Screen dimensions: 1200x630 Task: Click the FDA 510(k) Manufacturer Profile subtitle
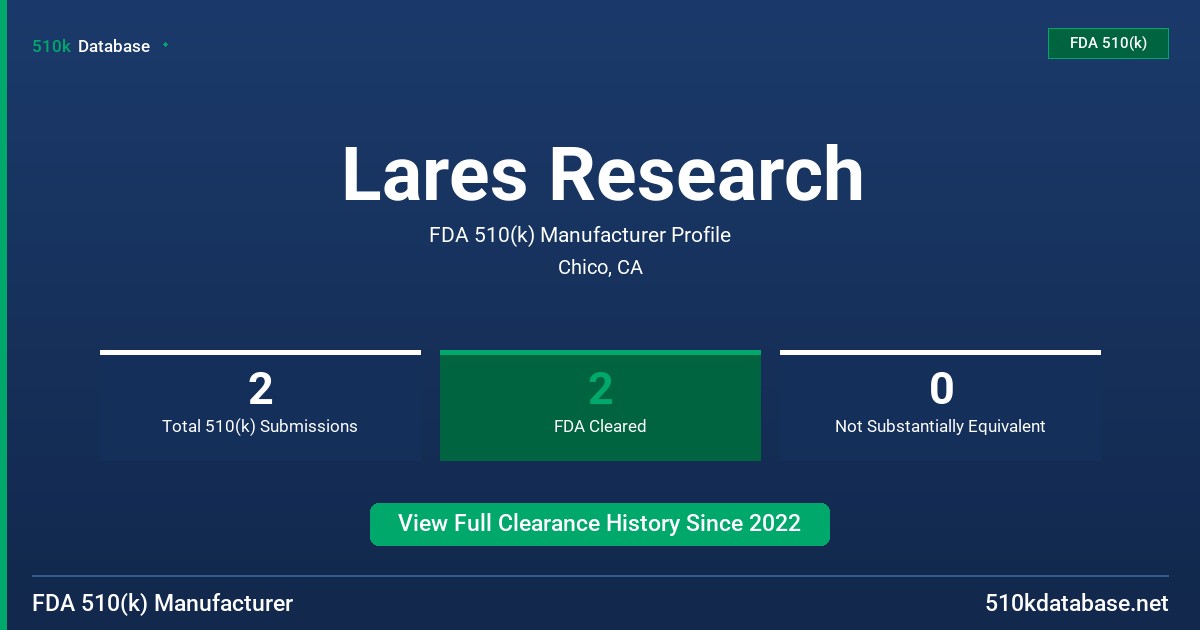point(580,235)
